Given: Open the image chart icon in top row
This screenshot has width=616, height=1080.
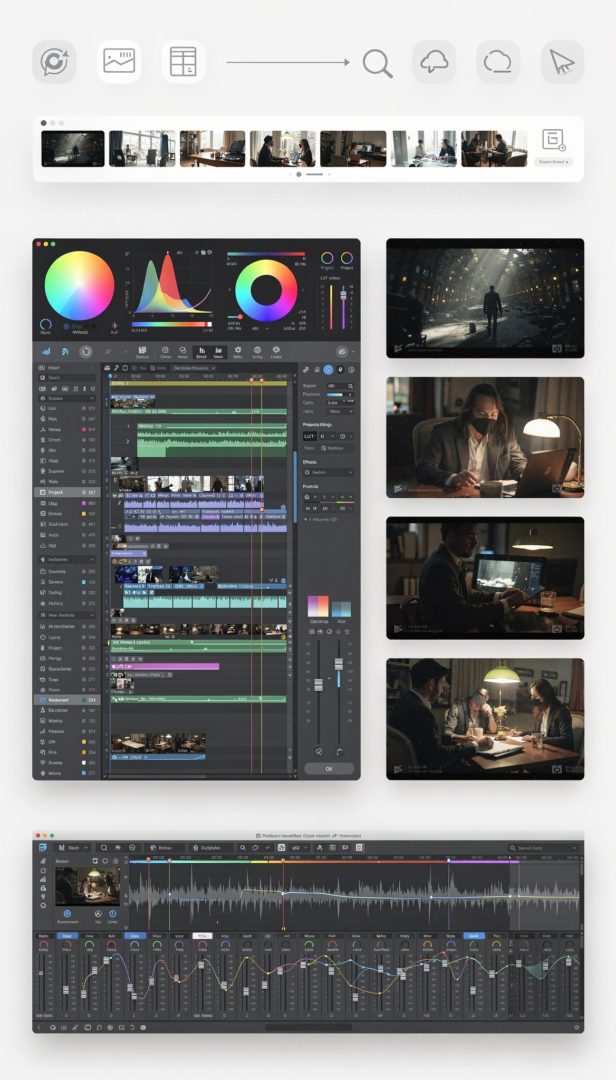Looking at the screenshot, I should [x=119, y=62].
